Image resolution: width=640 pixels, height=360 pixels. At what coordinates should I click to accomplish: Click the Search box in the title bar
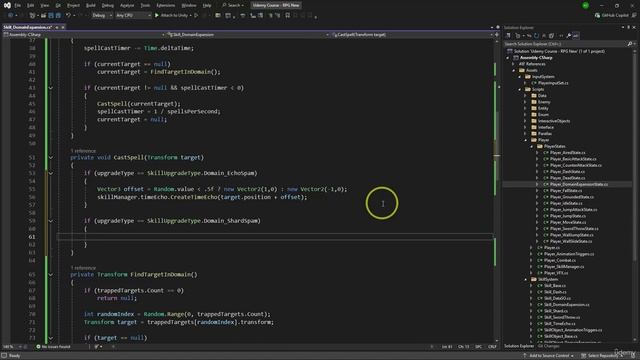click(233, 5)
